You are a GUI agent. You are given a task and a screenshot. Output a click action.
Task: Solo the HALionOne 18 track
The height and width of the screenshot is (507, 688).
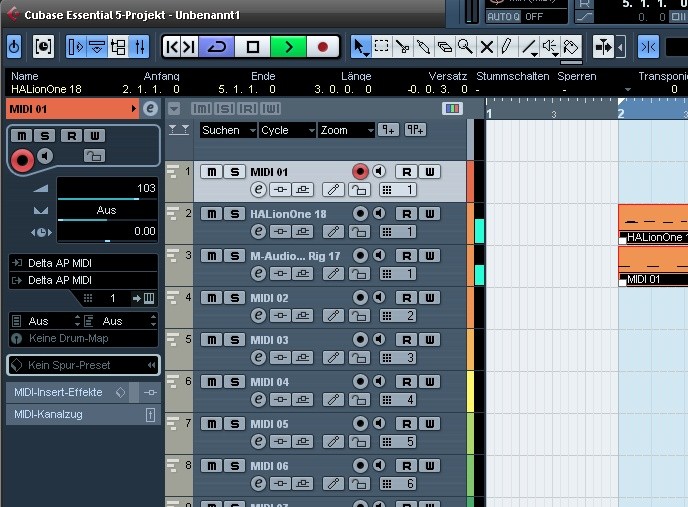[235, 214]
